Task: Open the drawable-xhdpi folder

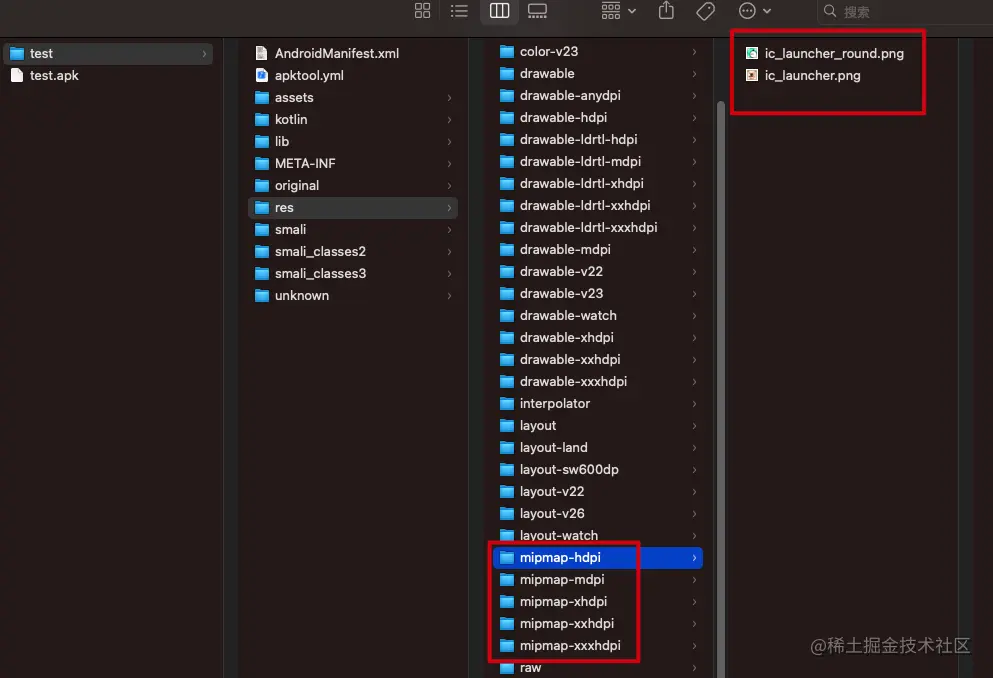Action: coord(598,337)
